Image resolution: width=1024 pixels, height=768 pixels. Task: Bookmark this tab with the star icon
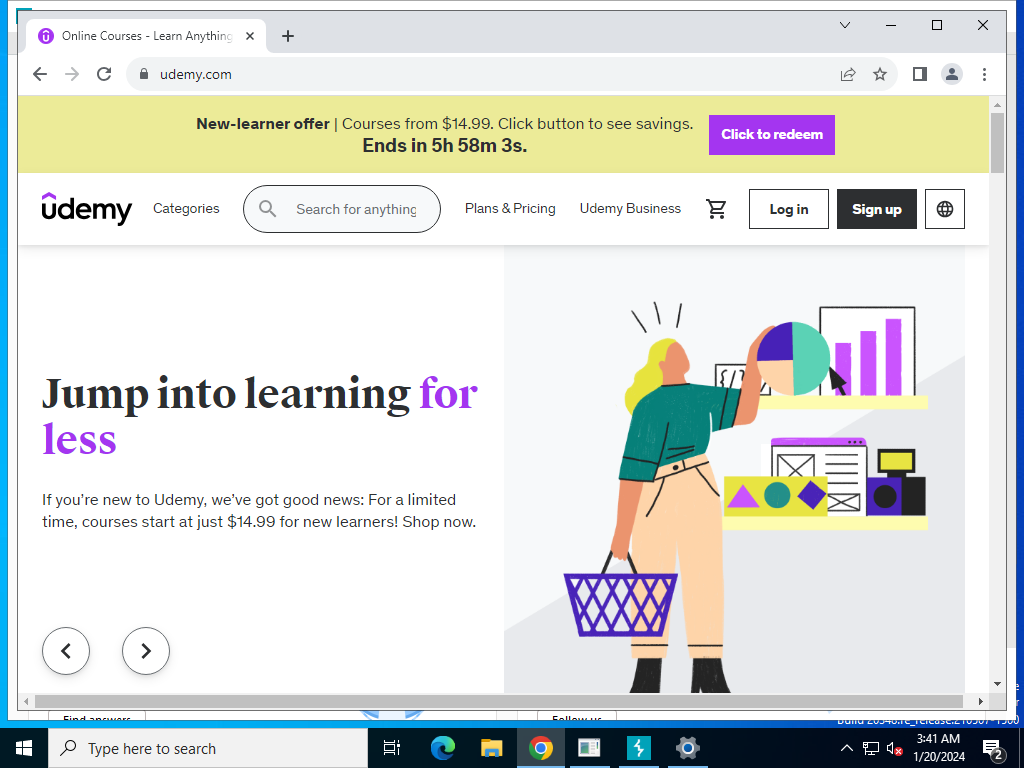click(880, 74)
